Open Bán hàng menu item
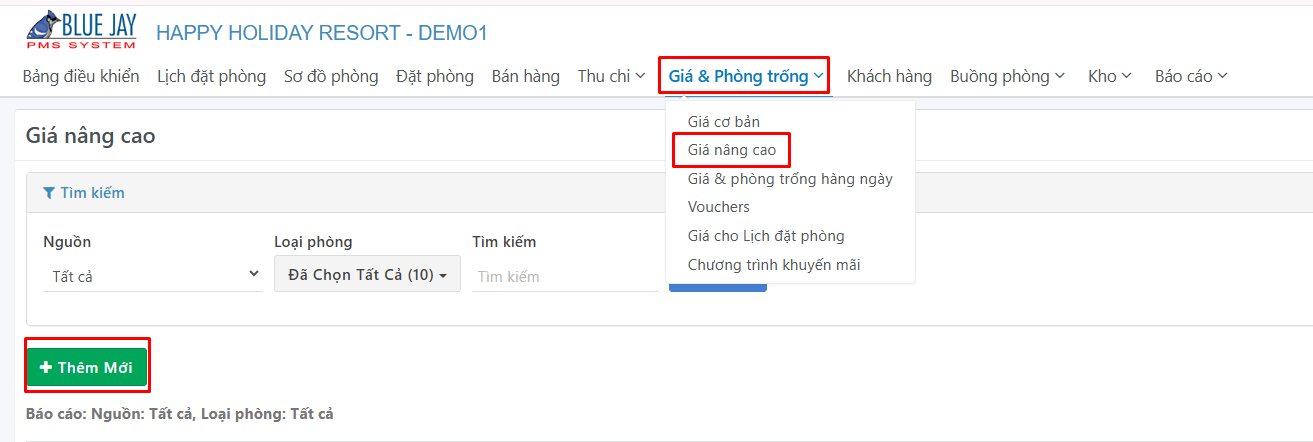This screenshot has height=442, width=1313. point(526,76)
